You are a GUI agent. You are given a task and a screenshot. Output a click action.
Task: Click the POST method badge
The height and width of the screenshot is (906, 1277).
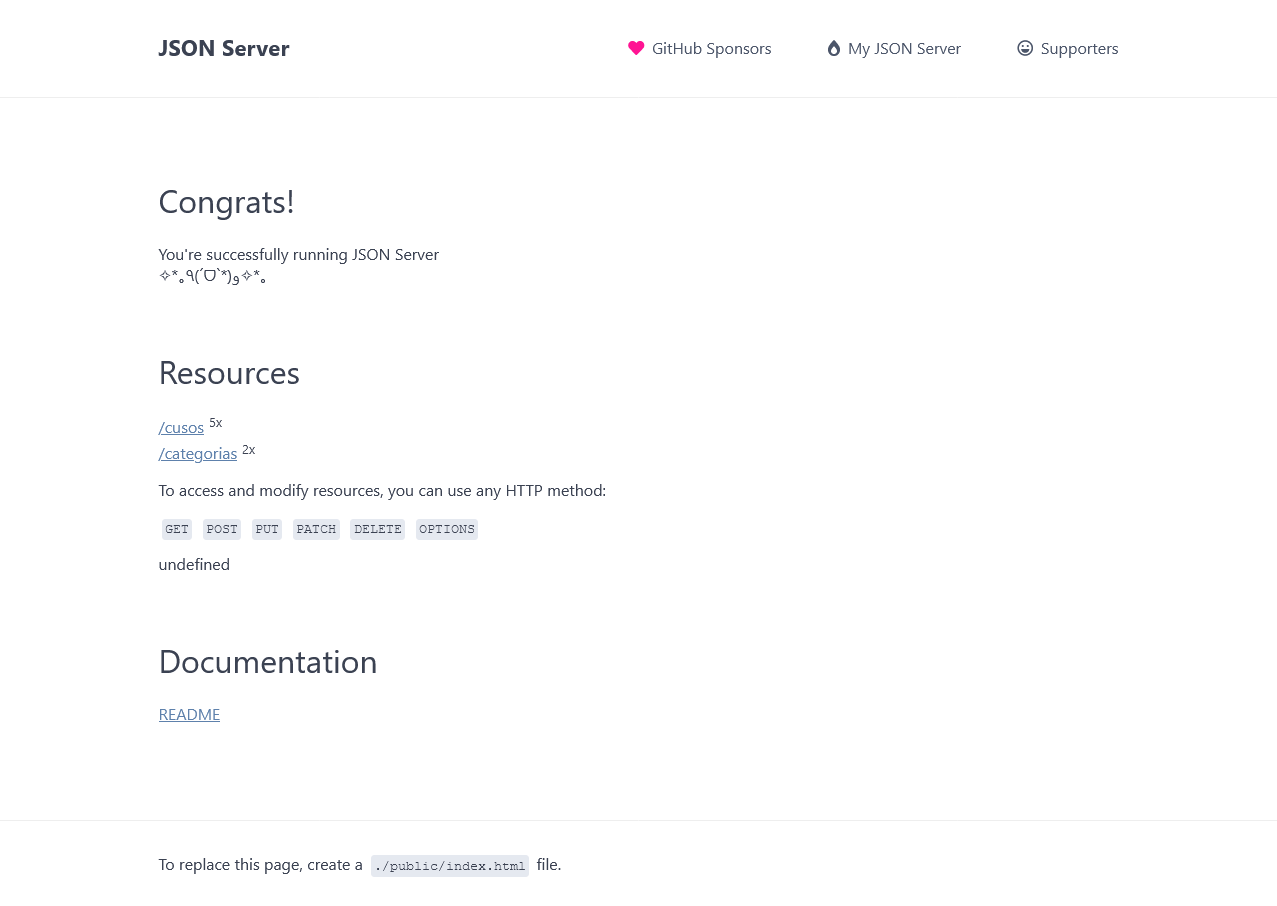pos(222,529)
